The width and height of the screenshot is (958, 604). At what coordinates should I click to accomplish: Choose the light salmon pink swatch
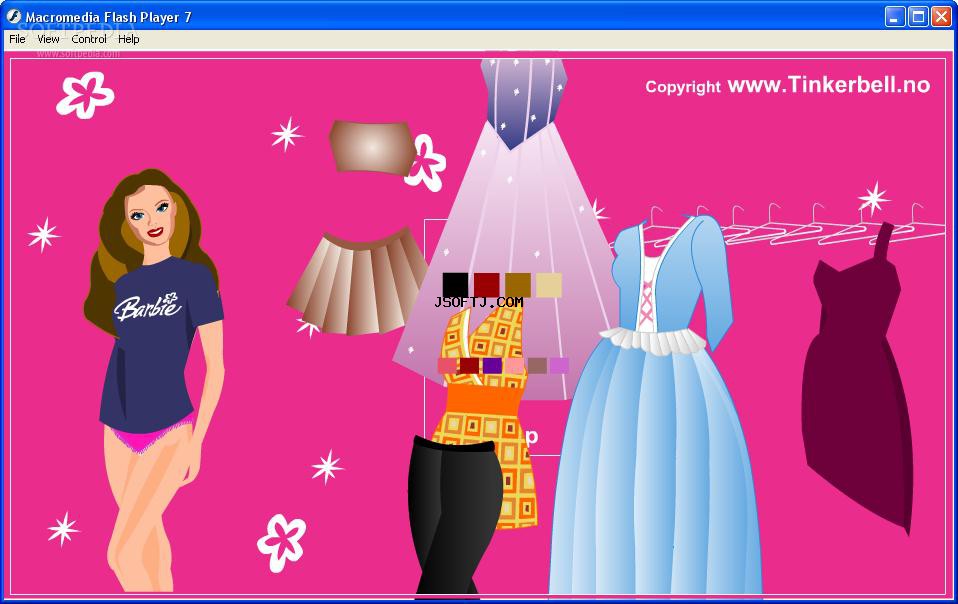514,366
